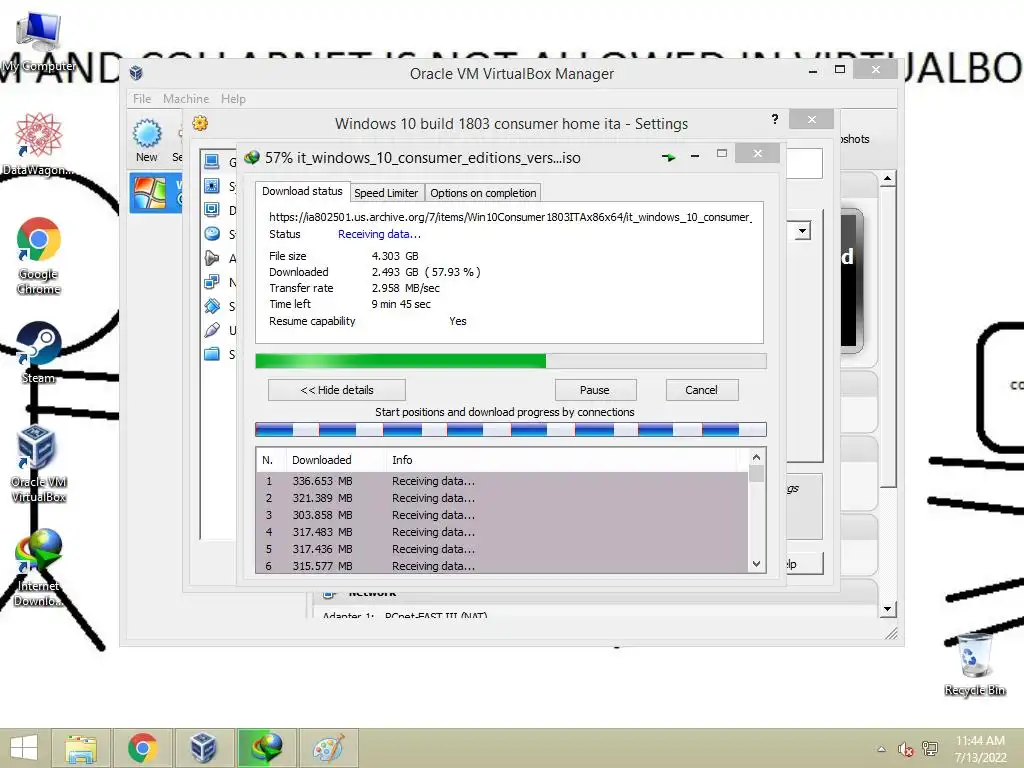Open the Recycle Bin
Image resolution: width=1024 pixels, height=768 pixels.
[x=974, y=665]
